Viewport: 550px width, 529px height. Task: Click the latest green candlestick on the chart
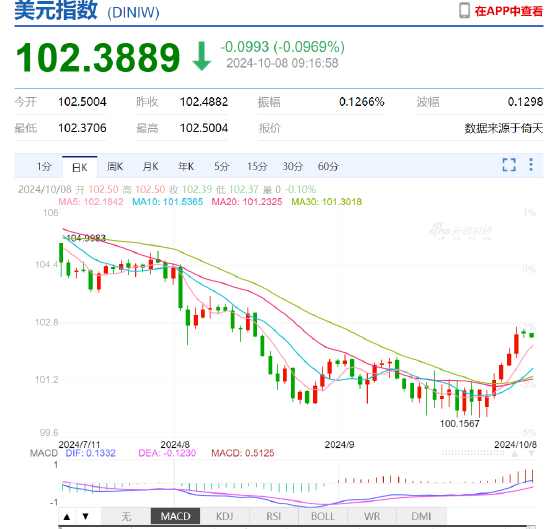point(532,335)
